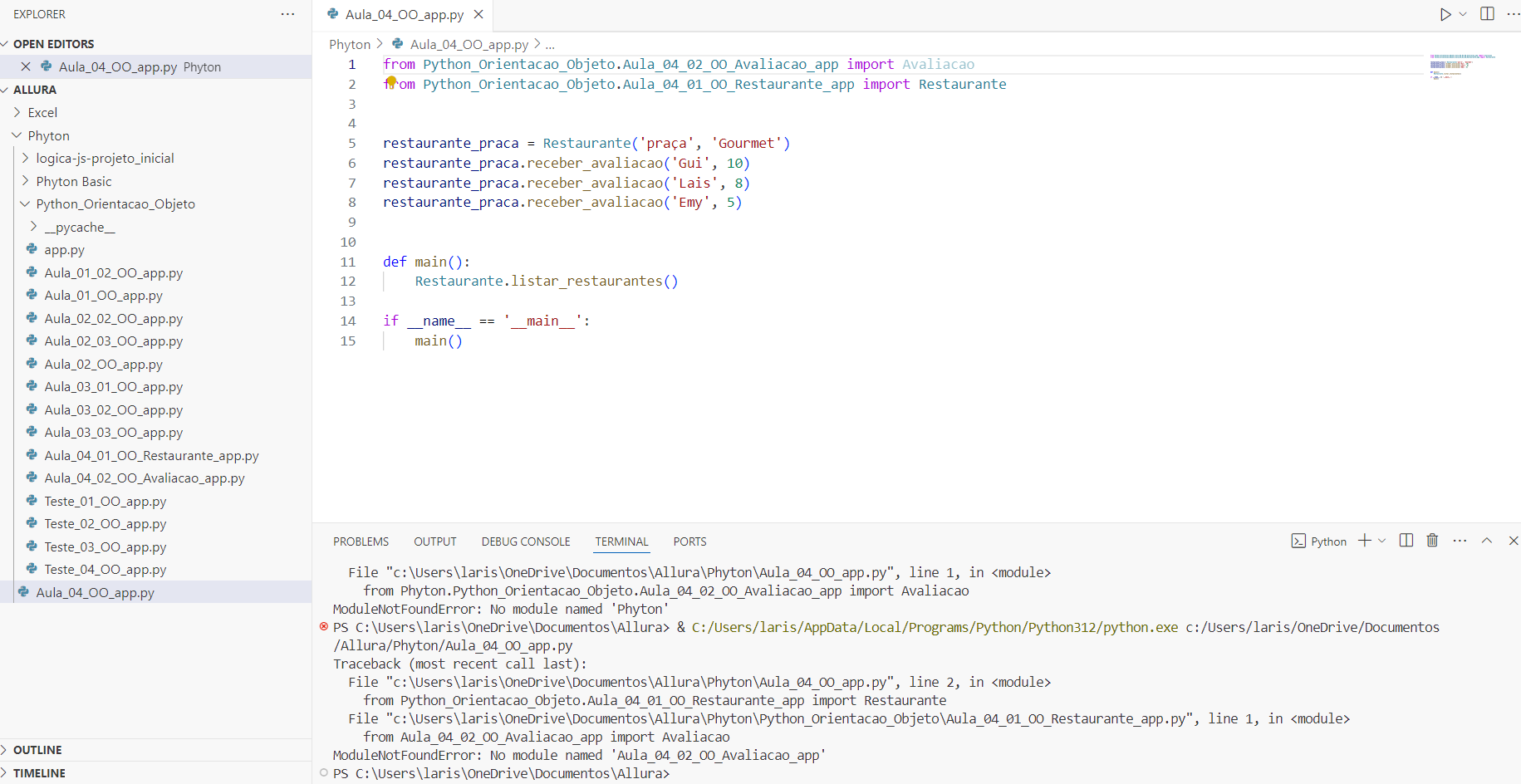Image resolution: width=1521 pixels, height=784 pixels.
Task: Open Teste_02_OO_app.py file
Action: [x=105, y=523]
